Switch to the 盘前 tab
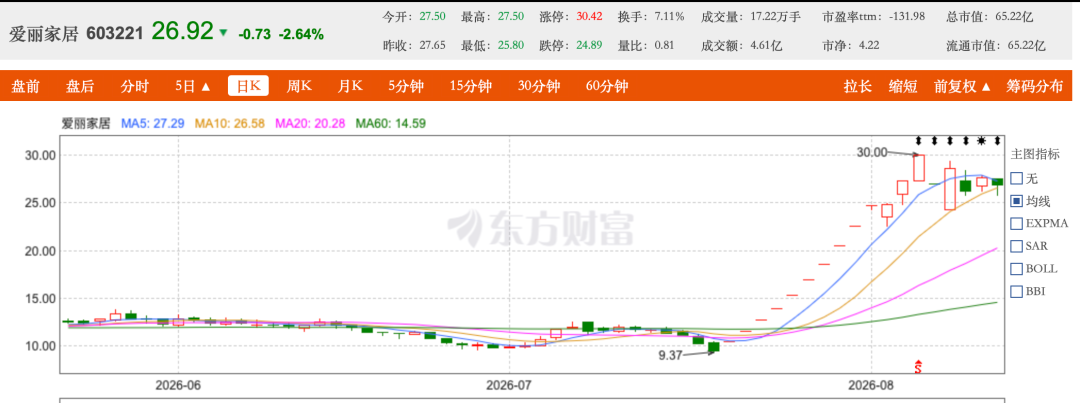Image resolution: width=1080 pixels, height=403 pixels. [x=25, y=86]
